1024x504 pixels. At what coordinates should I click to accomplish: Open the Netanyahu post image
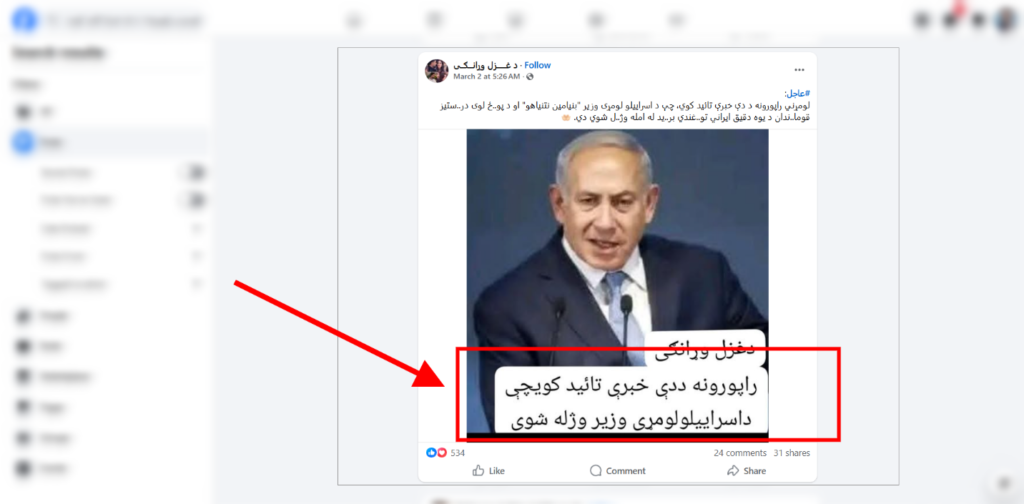click(617, 284)
